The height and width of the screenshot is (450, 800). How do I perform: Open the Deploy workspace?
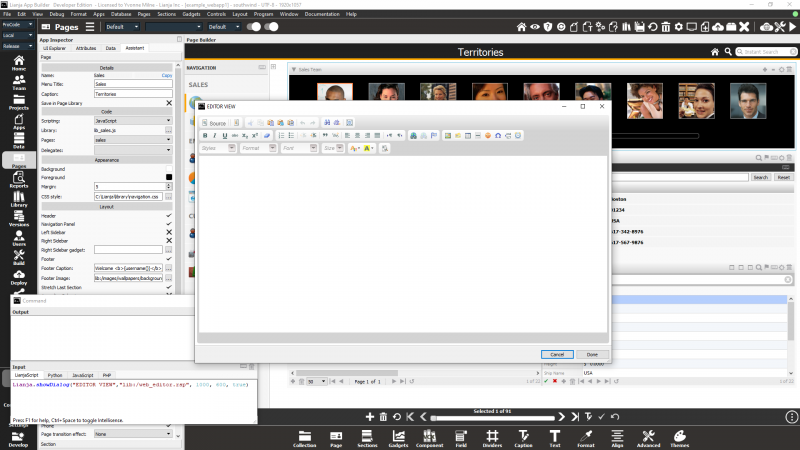19,278
